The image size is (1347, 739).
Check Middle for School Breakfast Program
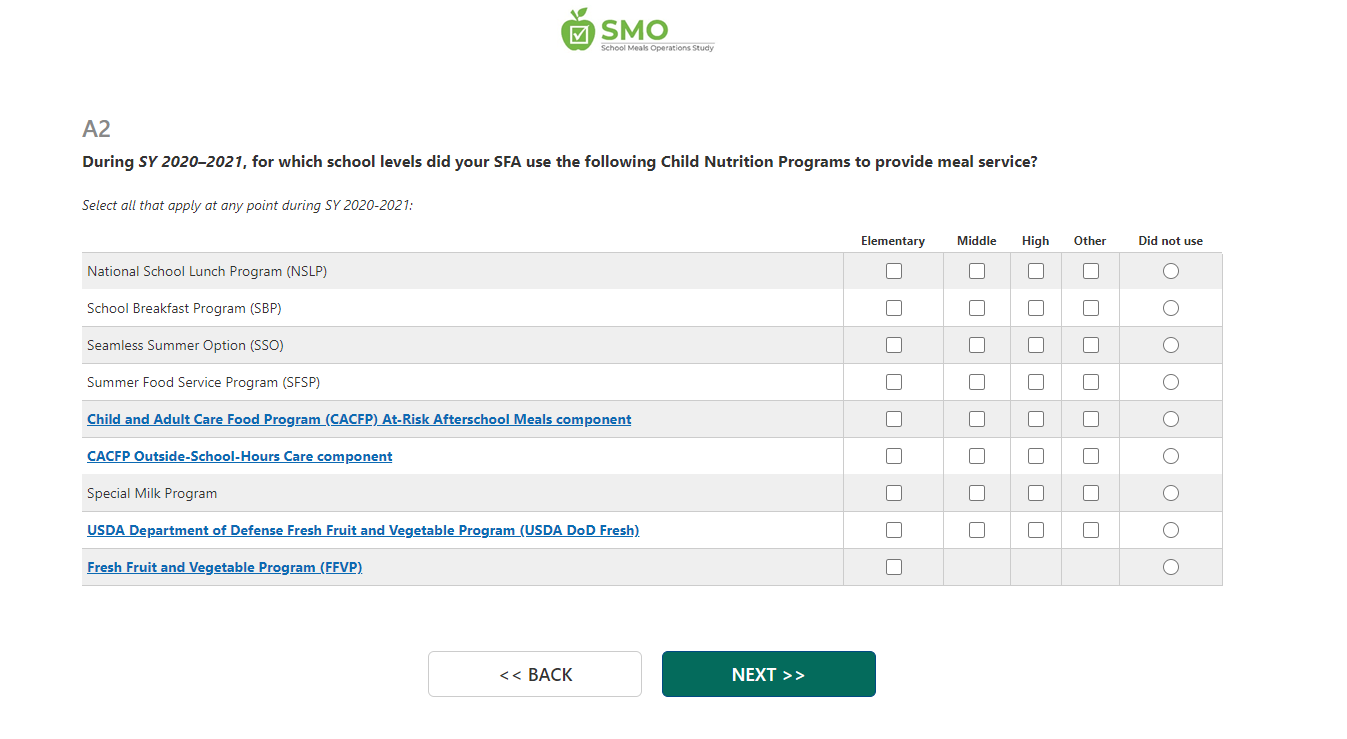[x=977, y=308]
